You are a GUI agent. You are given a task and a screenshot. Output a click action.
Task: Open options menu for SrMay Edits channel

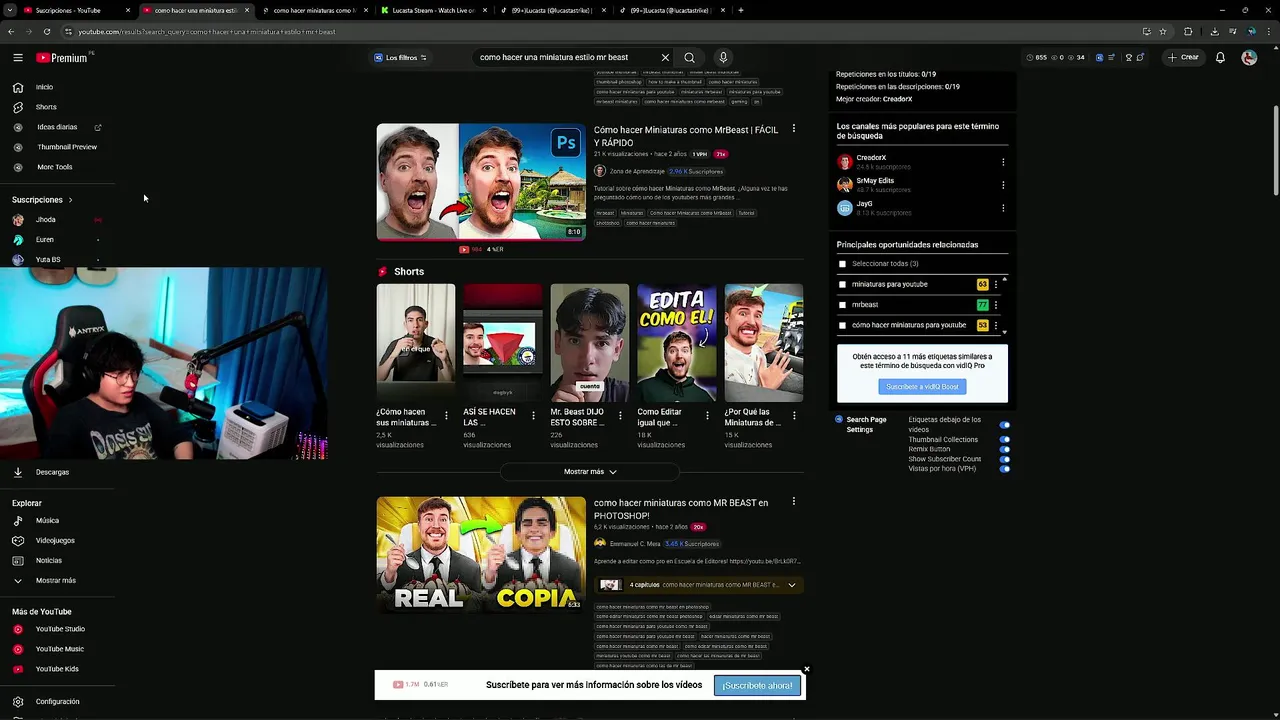pos(1003,185)
